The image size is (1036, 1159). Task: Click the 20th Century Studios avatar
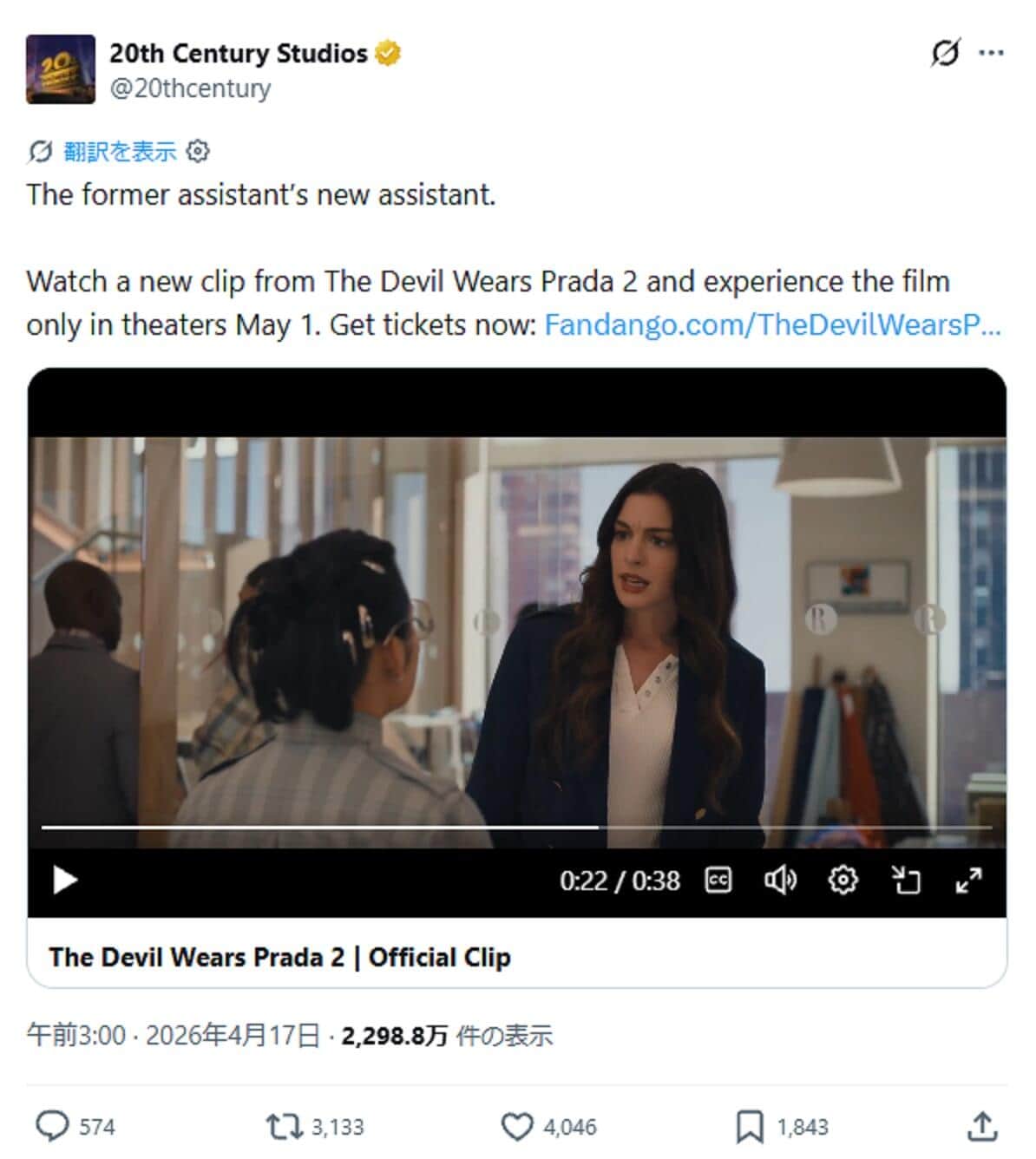61,69
